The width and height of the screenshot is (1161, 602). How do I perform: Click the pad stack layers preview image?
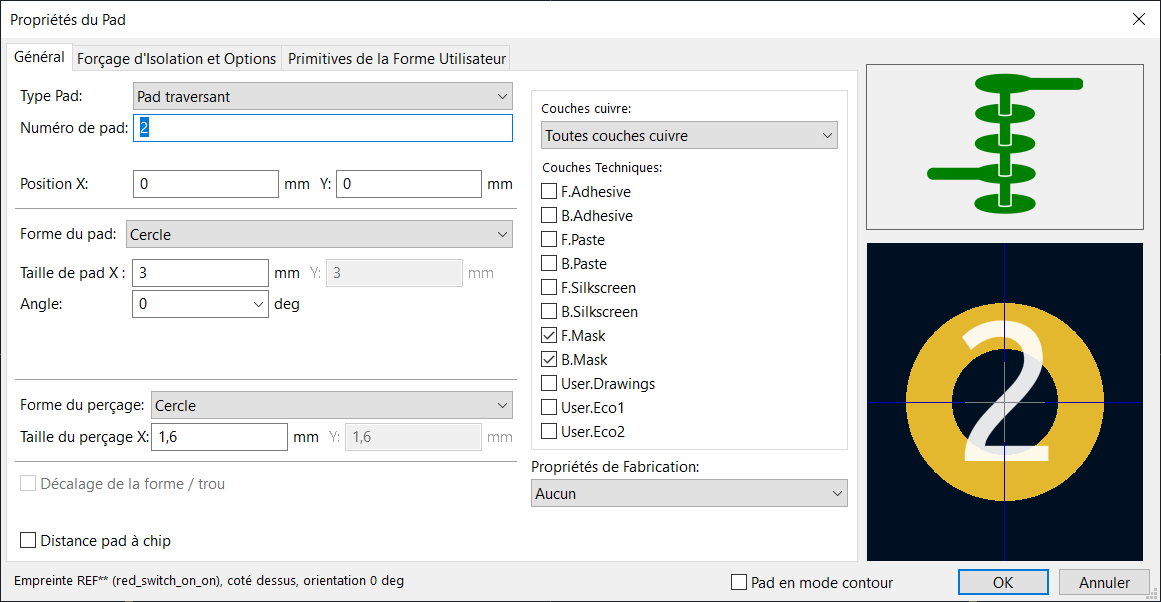tap(1004, 147)
